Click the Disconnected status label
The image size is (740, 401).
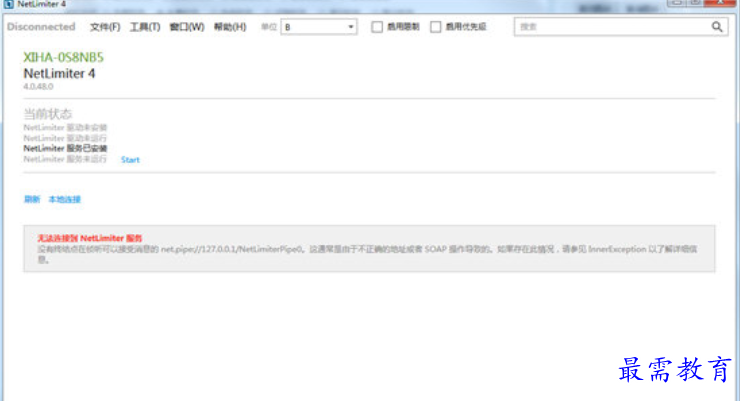point(41,27)
